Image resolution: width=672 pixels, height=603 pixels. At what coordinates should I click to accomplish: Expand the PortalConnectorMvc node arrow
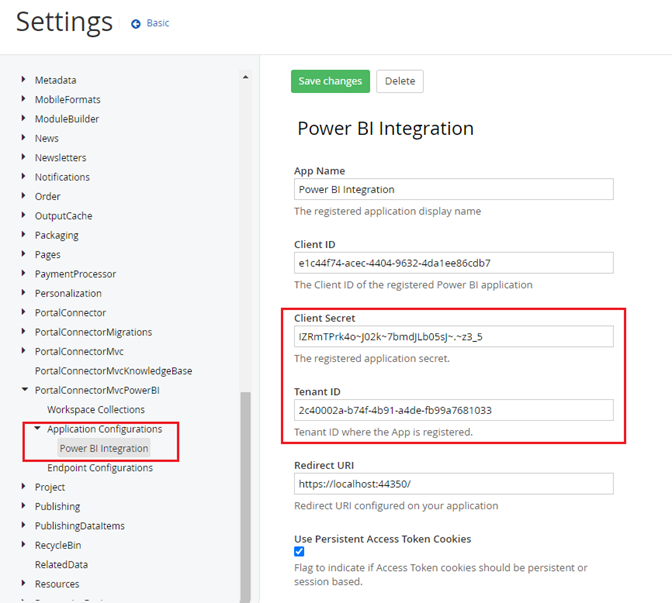(x=24, y=351)
